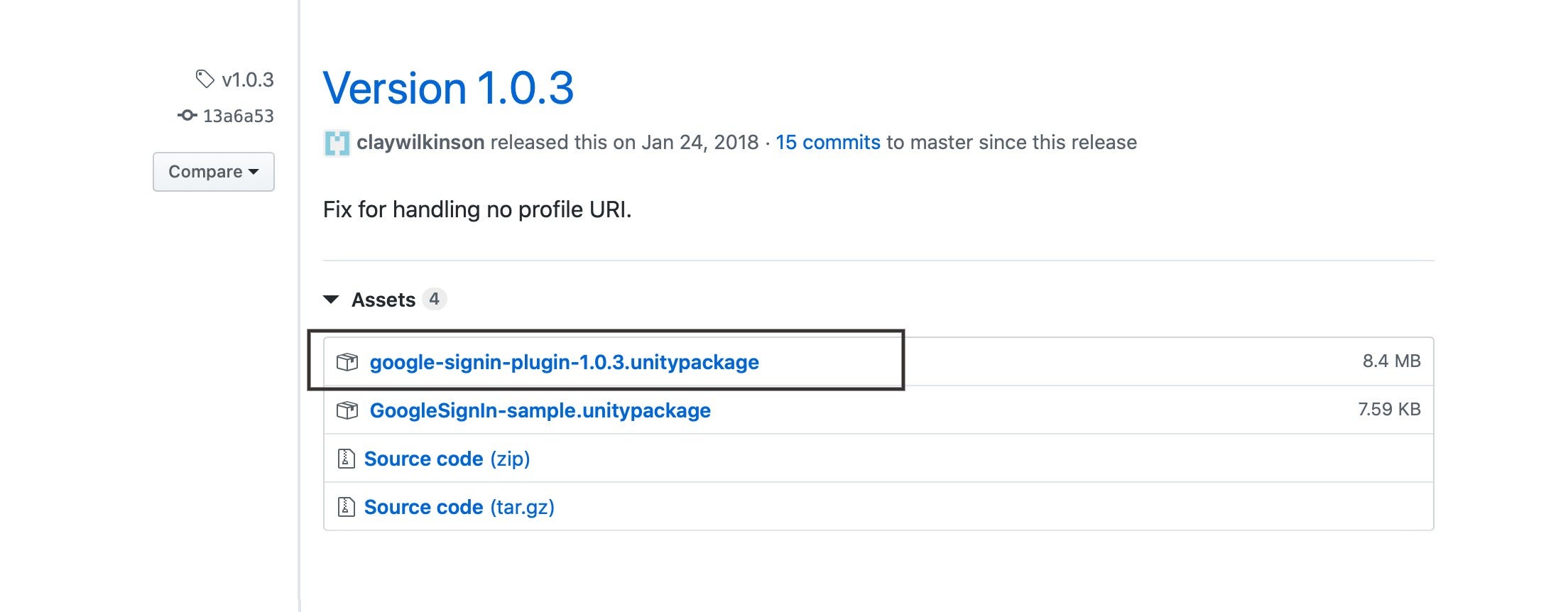
Task: View the 15 commits since release
Action: click(828, 143)
